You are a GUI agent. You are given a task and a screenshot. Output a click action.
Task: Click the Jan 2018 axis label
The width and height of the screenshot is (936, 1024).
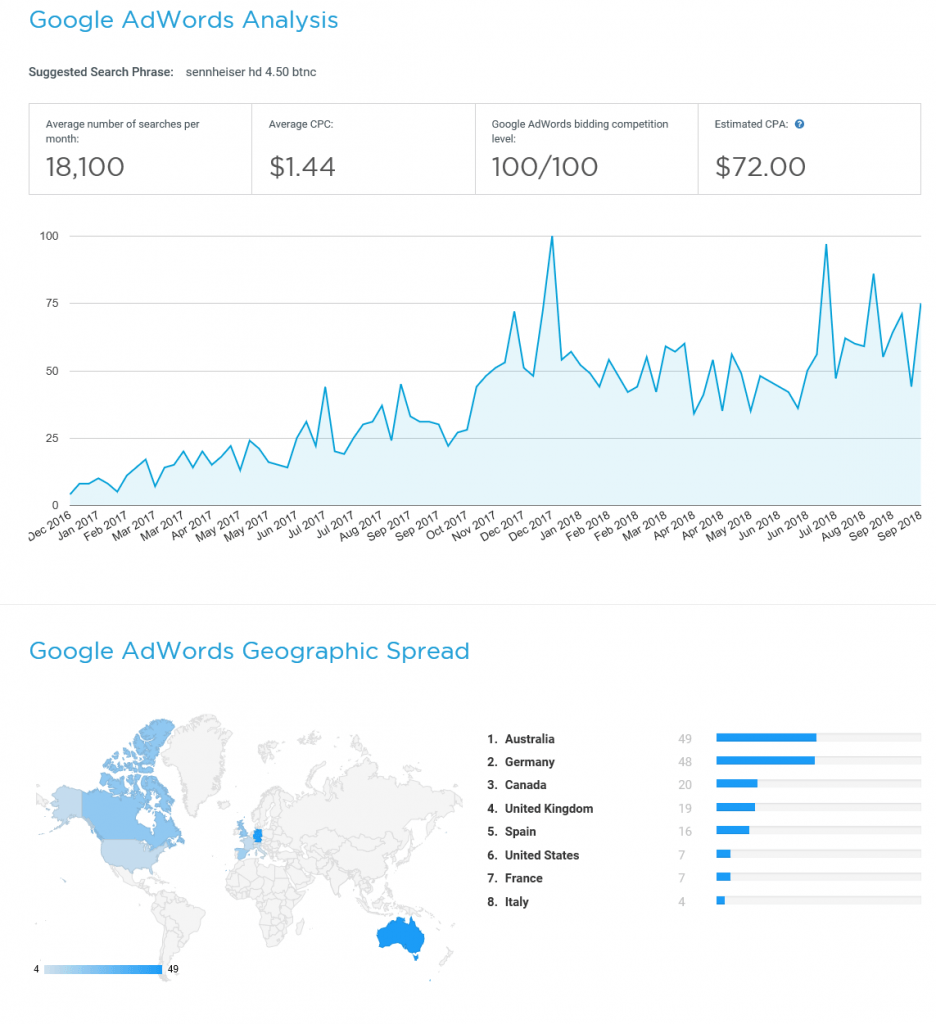(560, 526)
